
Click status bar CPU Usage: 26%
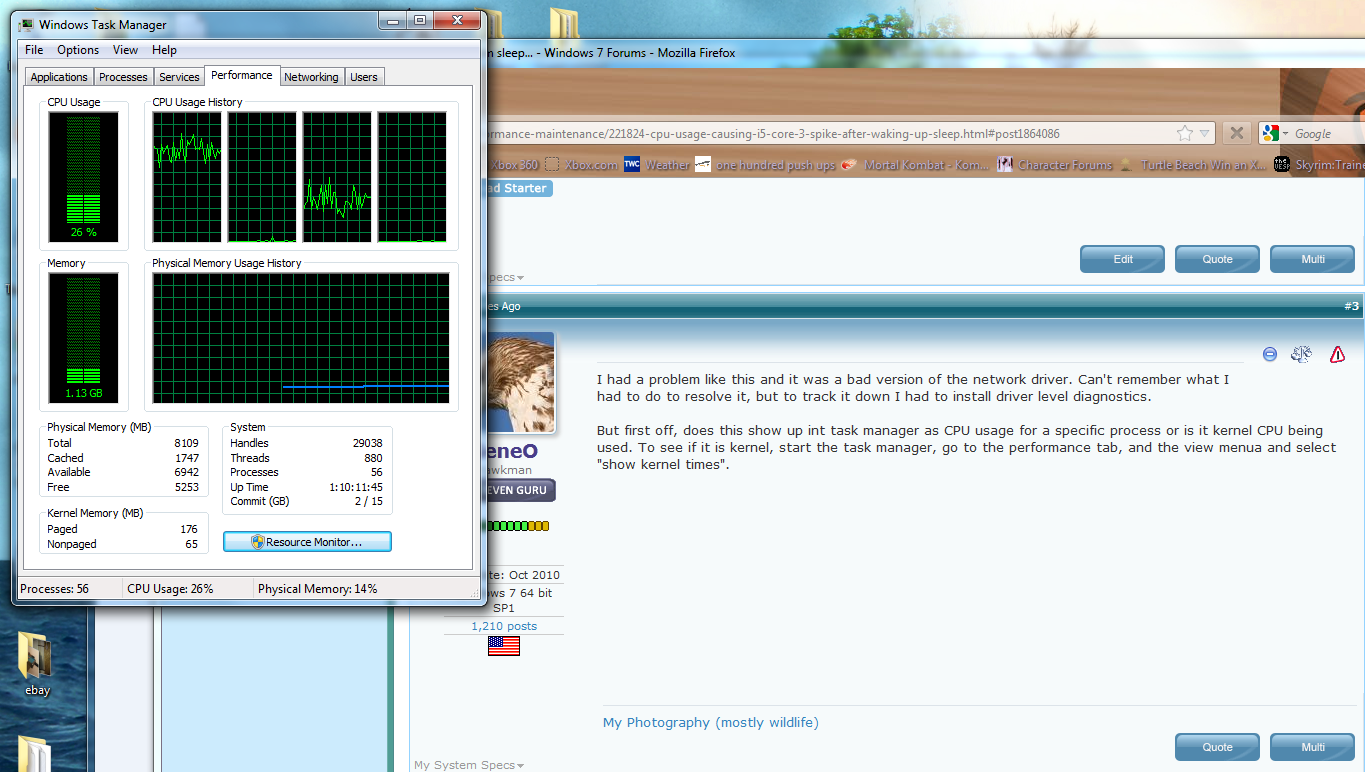click(170, 589)
